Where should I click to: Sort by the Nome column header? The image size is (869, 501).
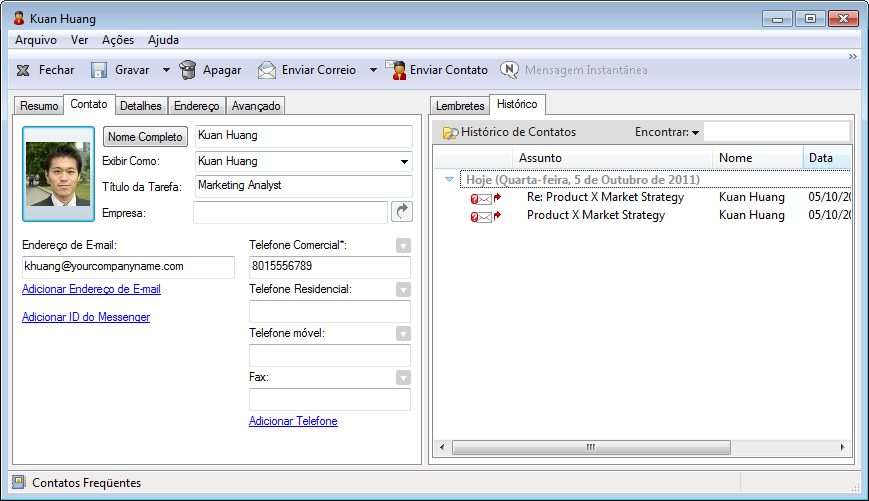pos(758,158)
